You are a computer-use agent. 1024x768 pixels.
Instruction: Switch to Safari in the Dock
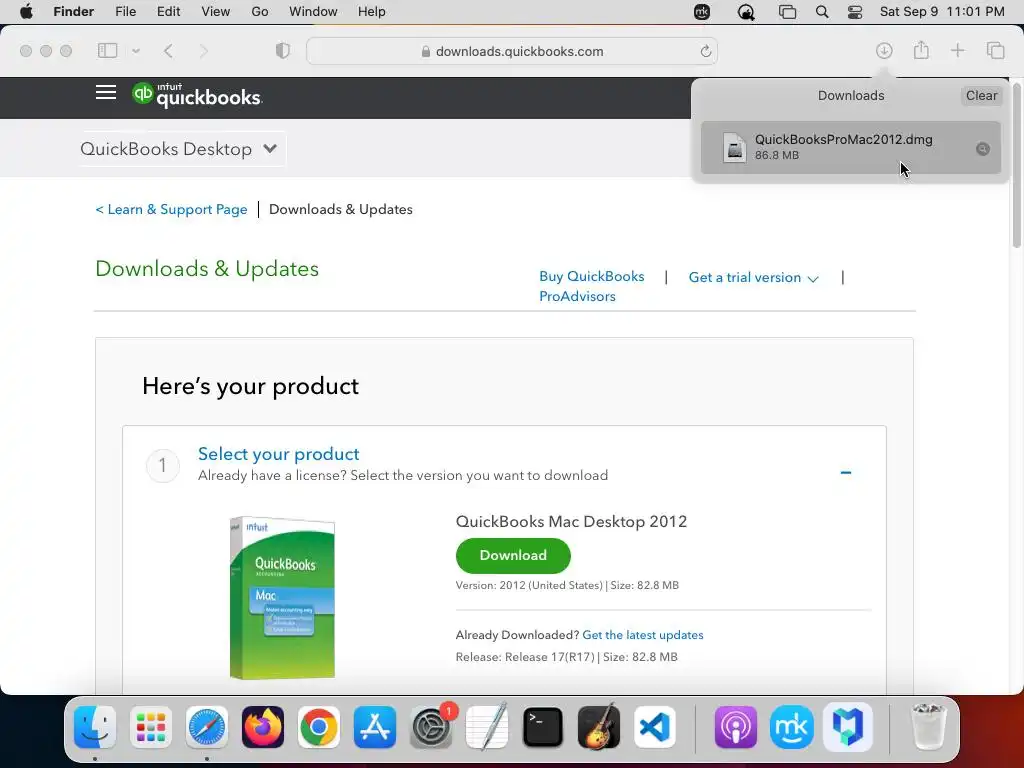[207, 727]
